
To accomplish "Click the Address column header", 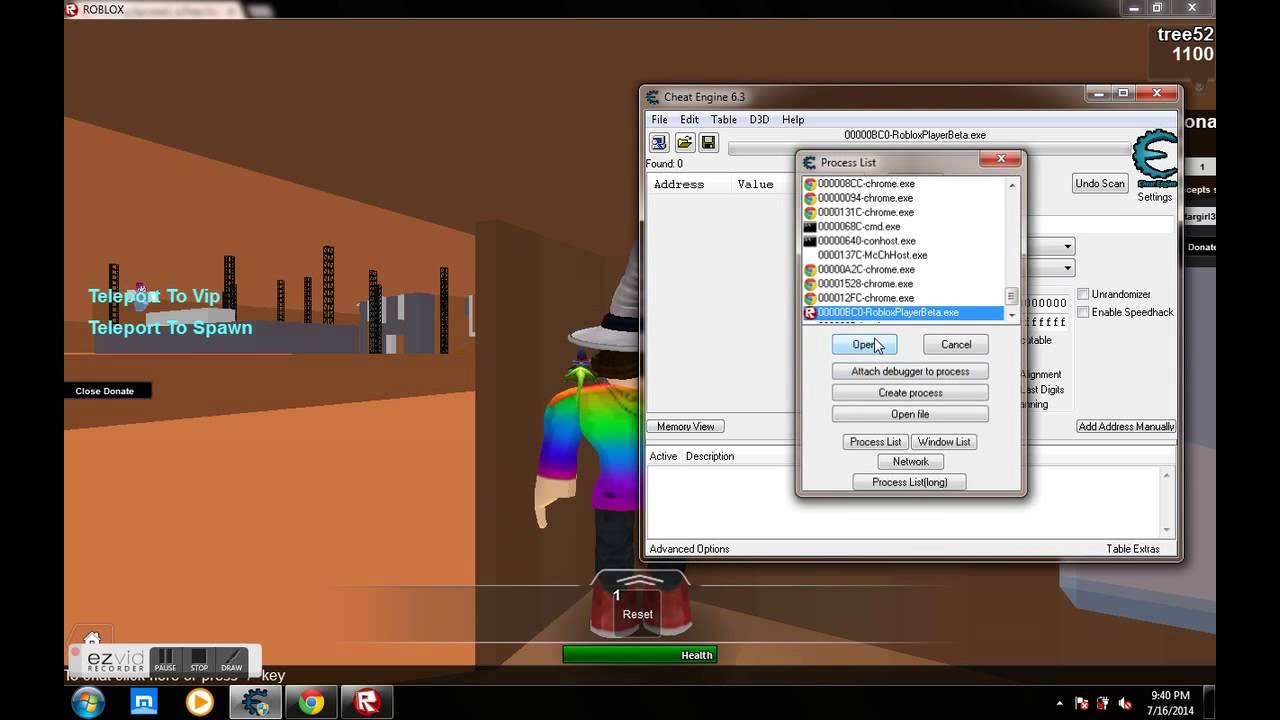I will [x=679, y=184].
